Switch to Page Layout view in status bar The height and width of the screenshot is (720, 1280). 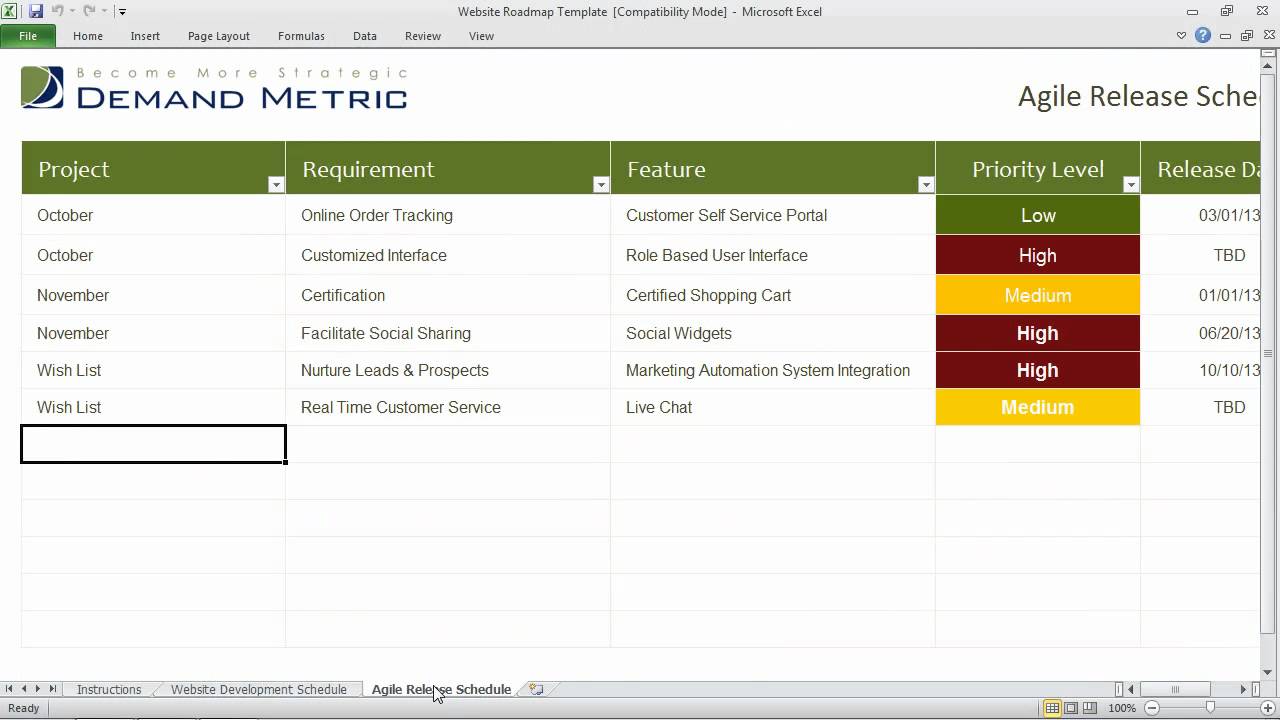(1071, 708)
